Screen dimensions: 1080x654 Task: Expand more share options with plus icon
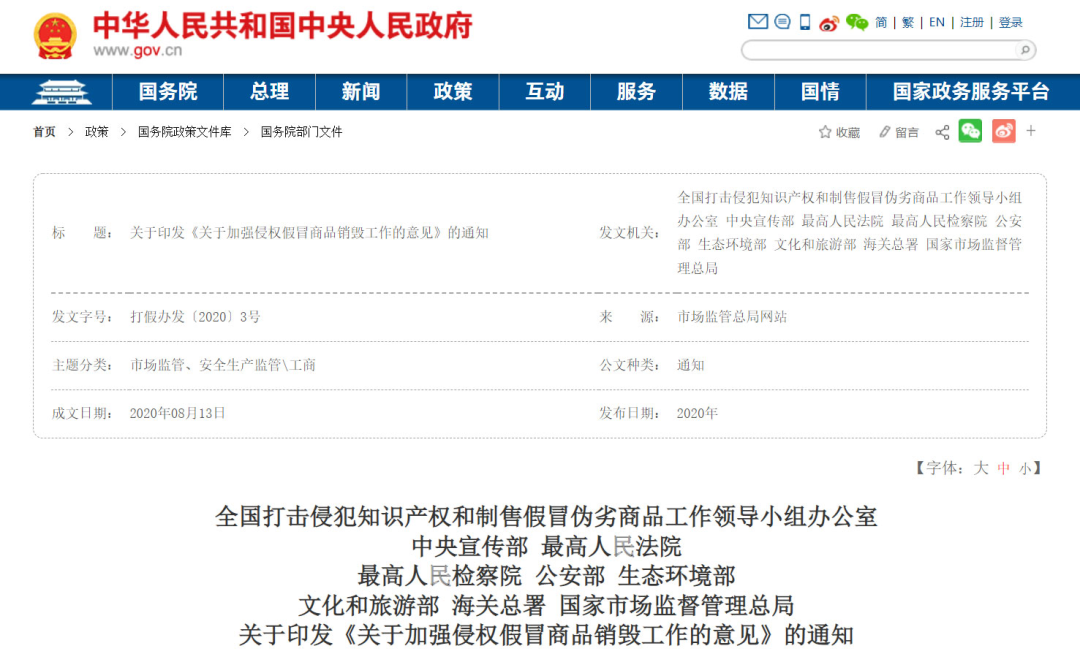tap(1031, 131)
